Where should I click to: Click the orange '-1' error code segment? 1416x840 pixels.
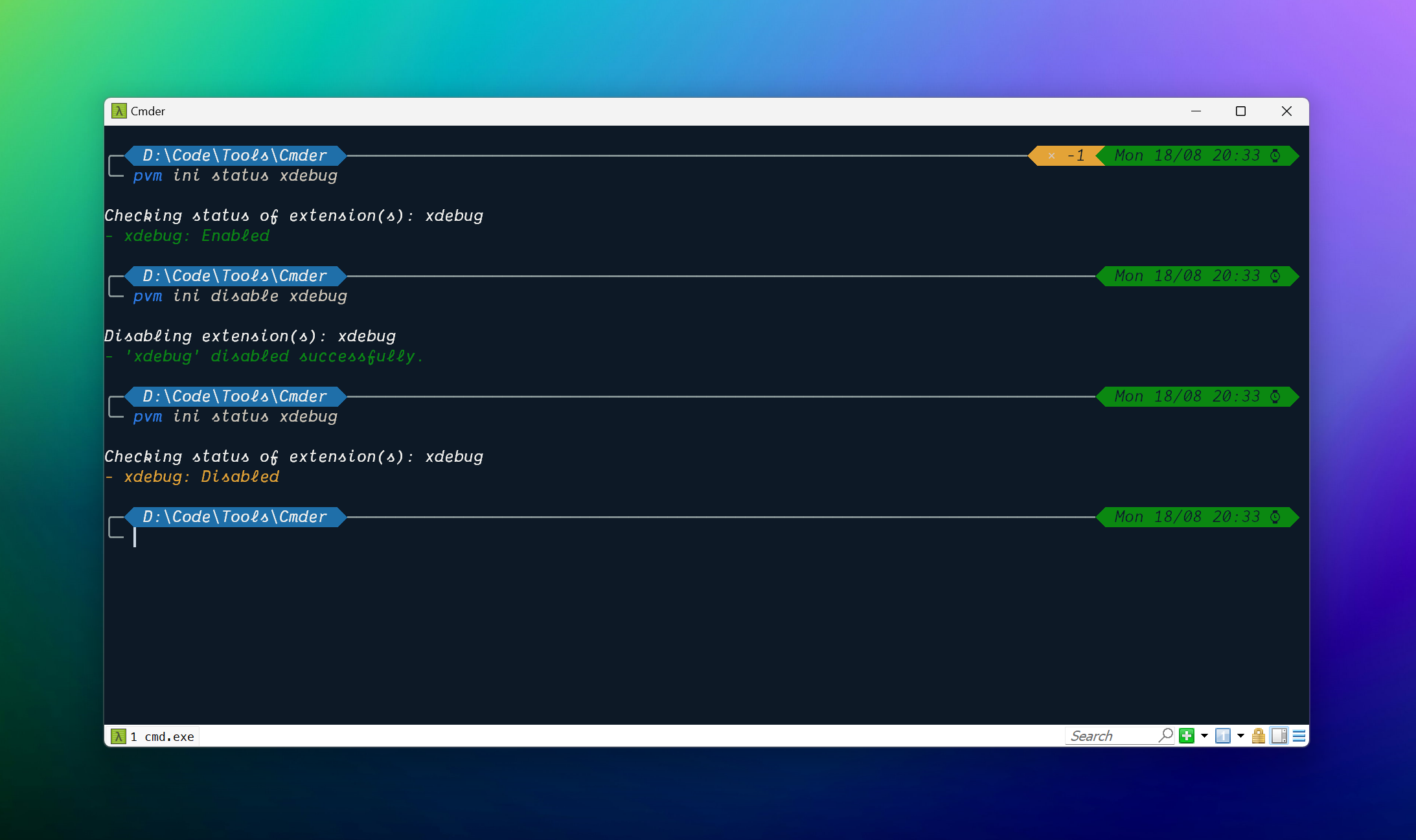click(1068, 155)
